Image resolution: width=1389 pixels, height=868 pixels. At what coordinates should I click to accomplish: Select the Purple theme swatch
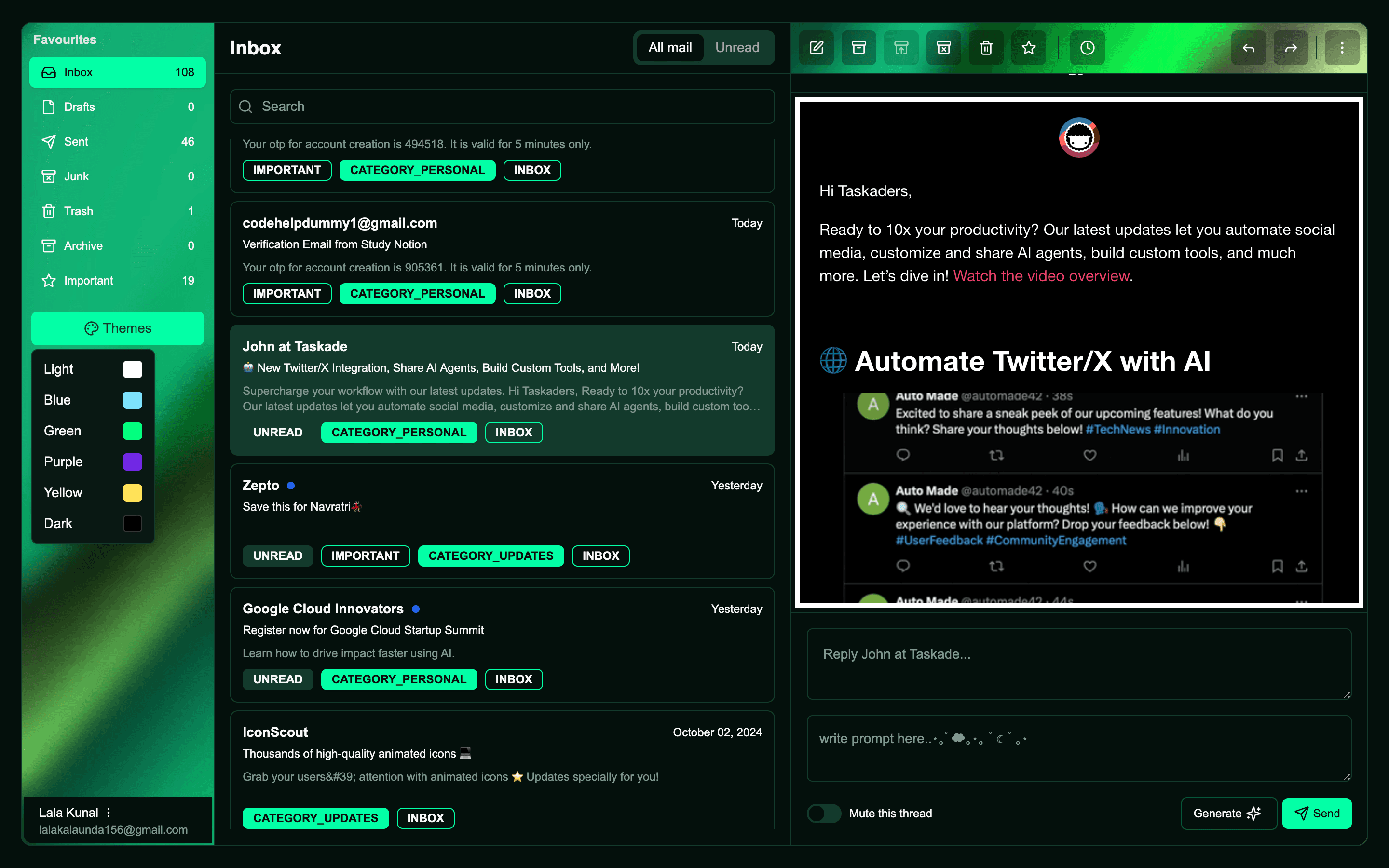tap(133, 462)
